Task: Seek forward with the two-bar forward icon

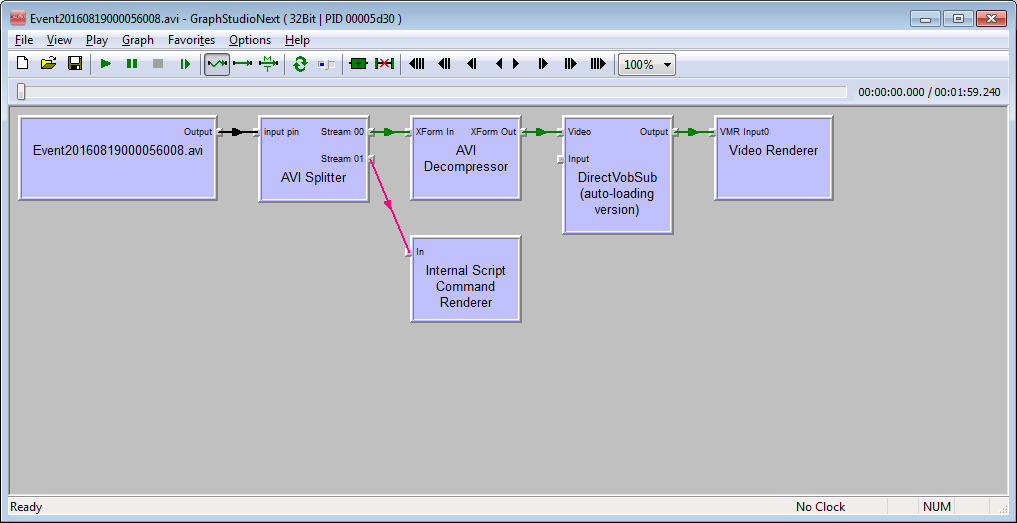Action: [543, 64]
